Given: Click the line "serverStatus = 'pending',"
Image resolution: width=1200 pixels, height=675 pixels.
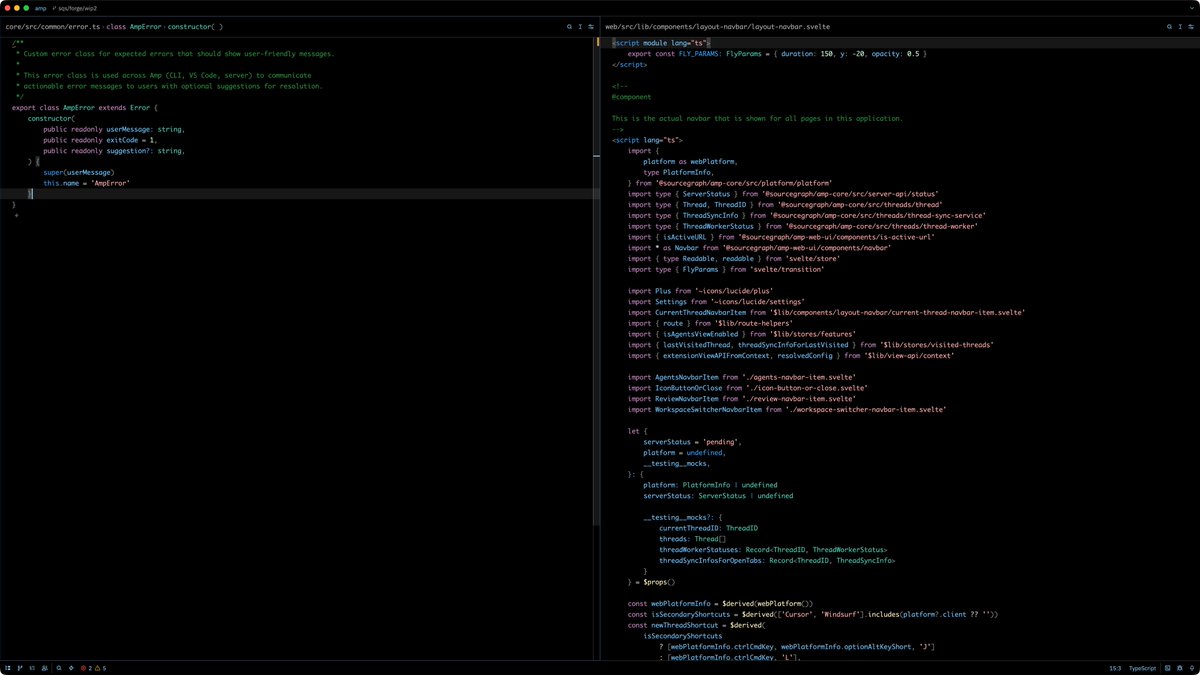Looking at the screenshot, I should point(693,442).
